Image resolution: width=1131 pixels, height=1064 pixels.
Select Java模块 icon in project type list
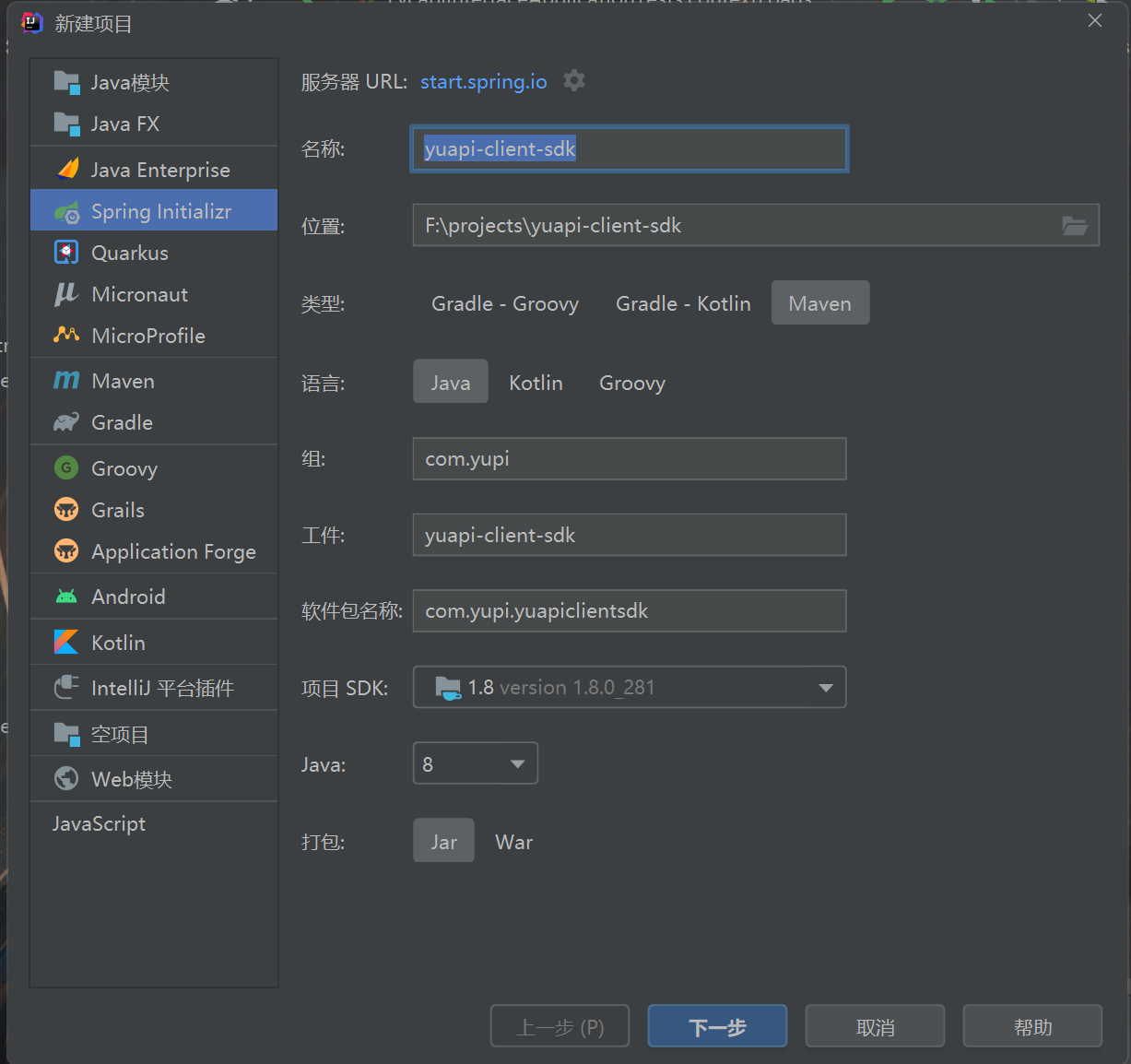coord(66,83)
